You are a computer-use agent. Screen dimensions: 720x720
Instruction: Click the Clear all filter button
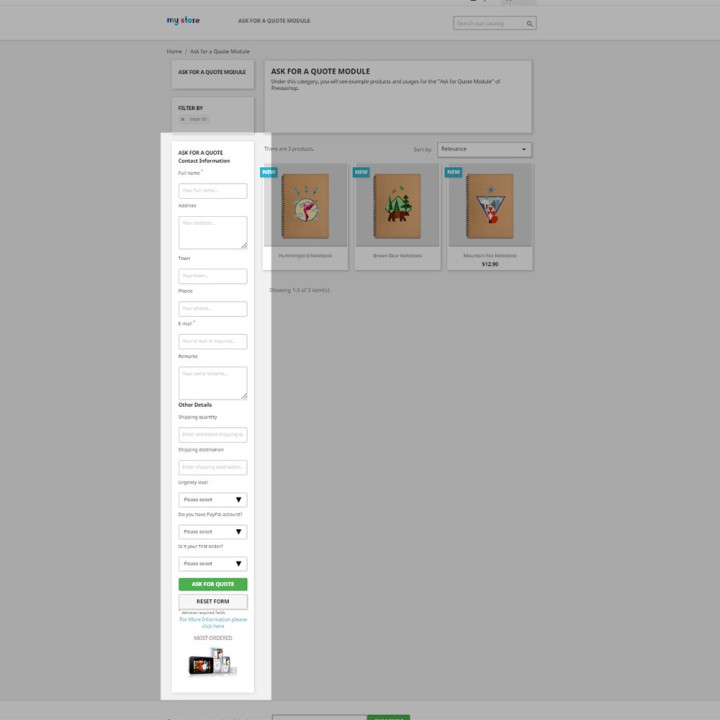(x=194, y=119)
